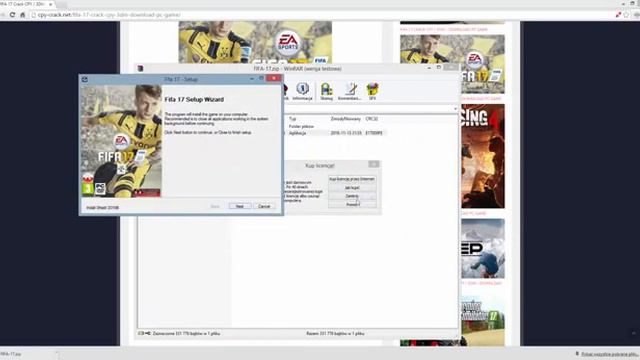The image size is (640, 360).
Task: Click Zamknij in the Kup licencję dialog
Action: coord(352,196)
